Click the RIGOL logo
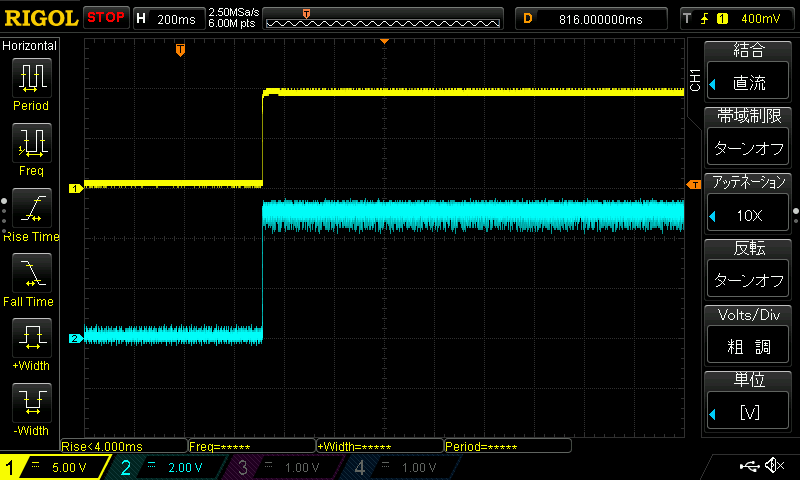 point(41,18)
